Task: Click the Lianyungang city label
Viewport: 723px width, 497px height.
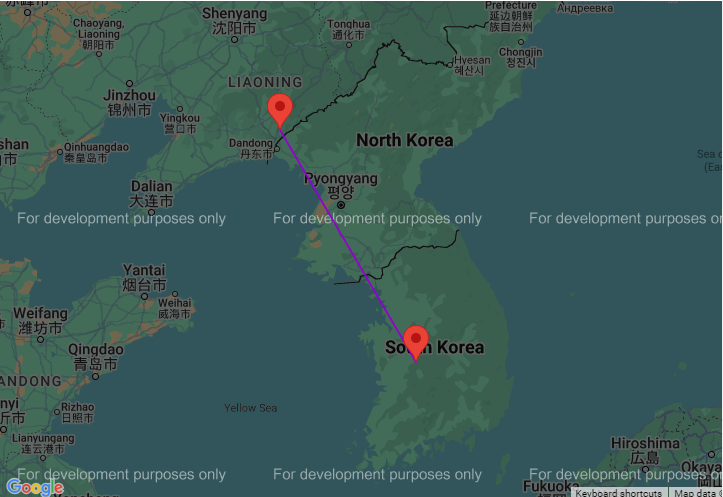Action: click(x=43, y=444)
